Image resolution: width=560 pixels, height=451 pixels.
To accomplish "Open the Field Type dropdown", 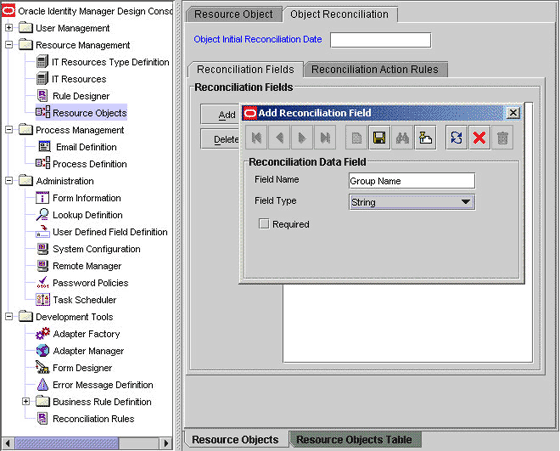I will click(412, 202).
